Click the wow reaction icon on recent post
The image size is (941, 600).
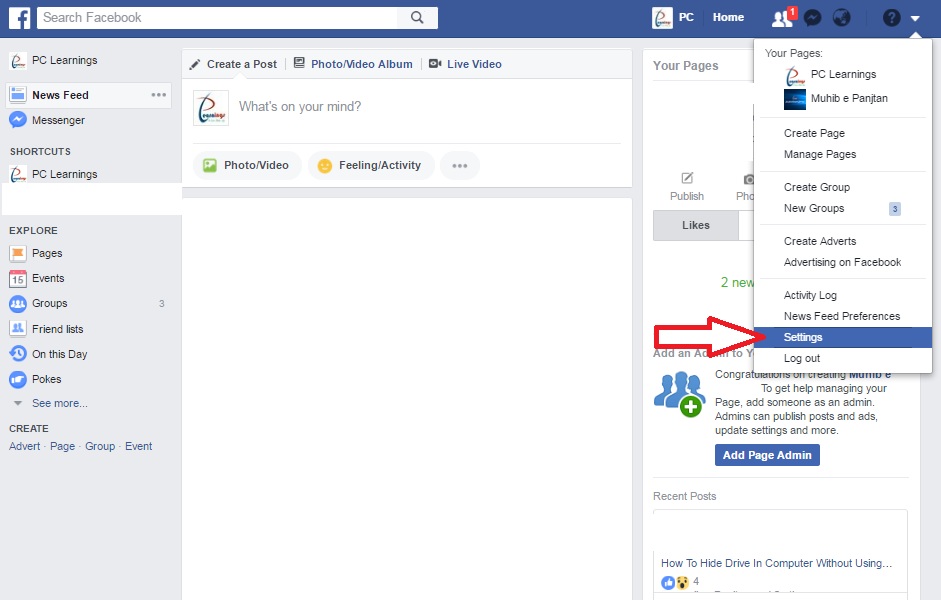point(682,582)
